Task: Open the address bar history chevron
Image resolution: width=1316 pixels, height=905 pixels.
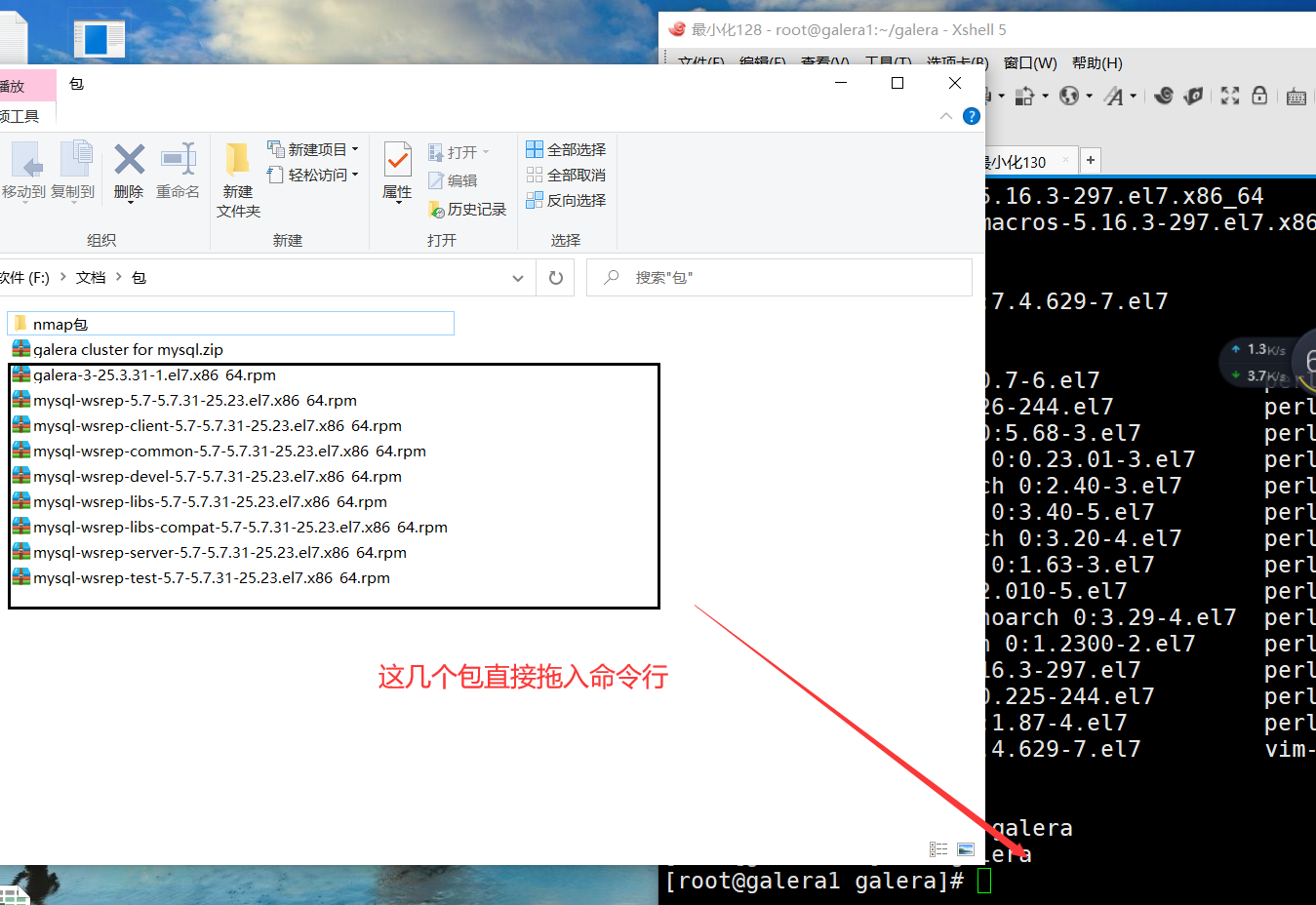Action: (x=518, y=278)
